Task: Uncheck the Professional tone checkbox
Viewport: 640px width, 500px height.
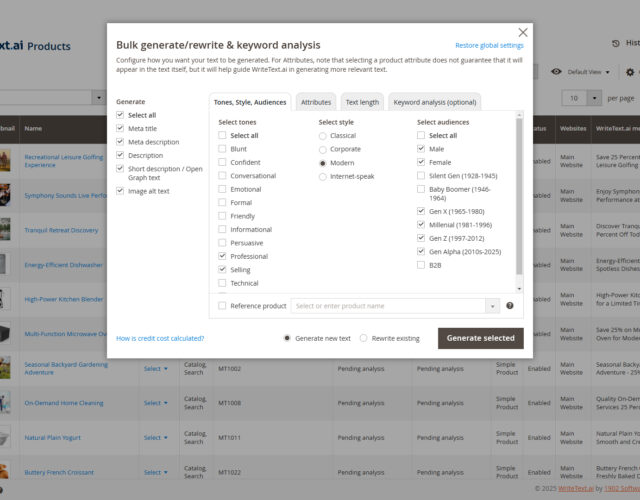Action: pos(222,256)
